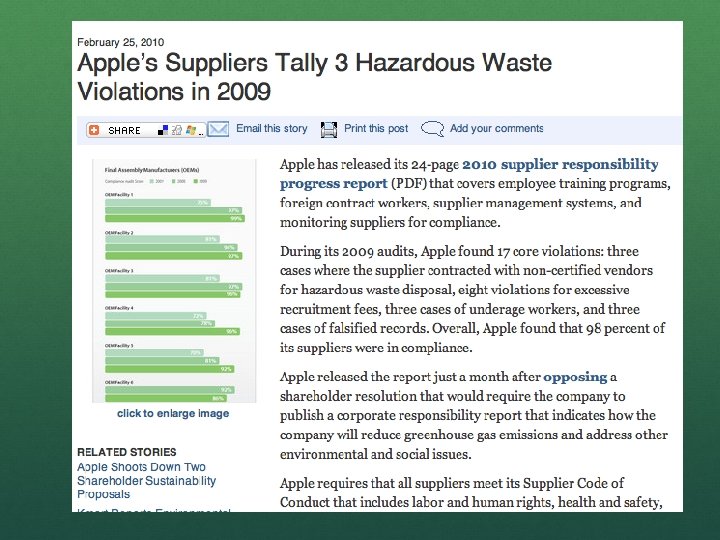This screenshot has height=540, width=720.
Task: Open 'Add your comments' link
Action: (x=496, y=129)
